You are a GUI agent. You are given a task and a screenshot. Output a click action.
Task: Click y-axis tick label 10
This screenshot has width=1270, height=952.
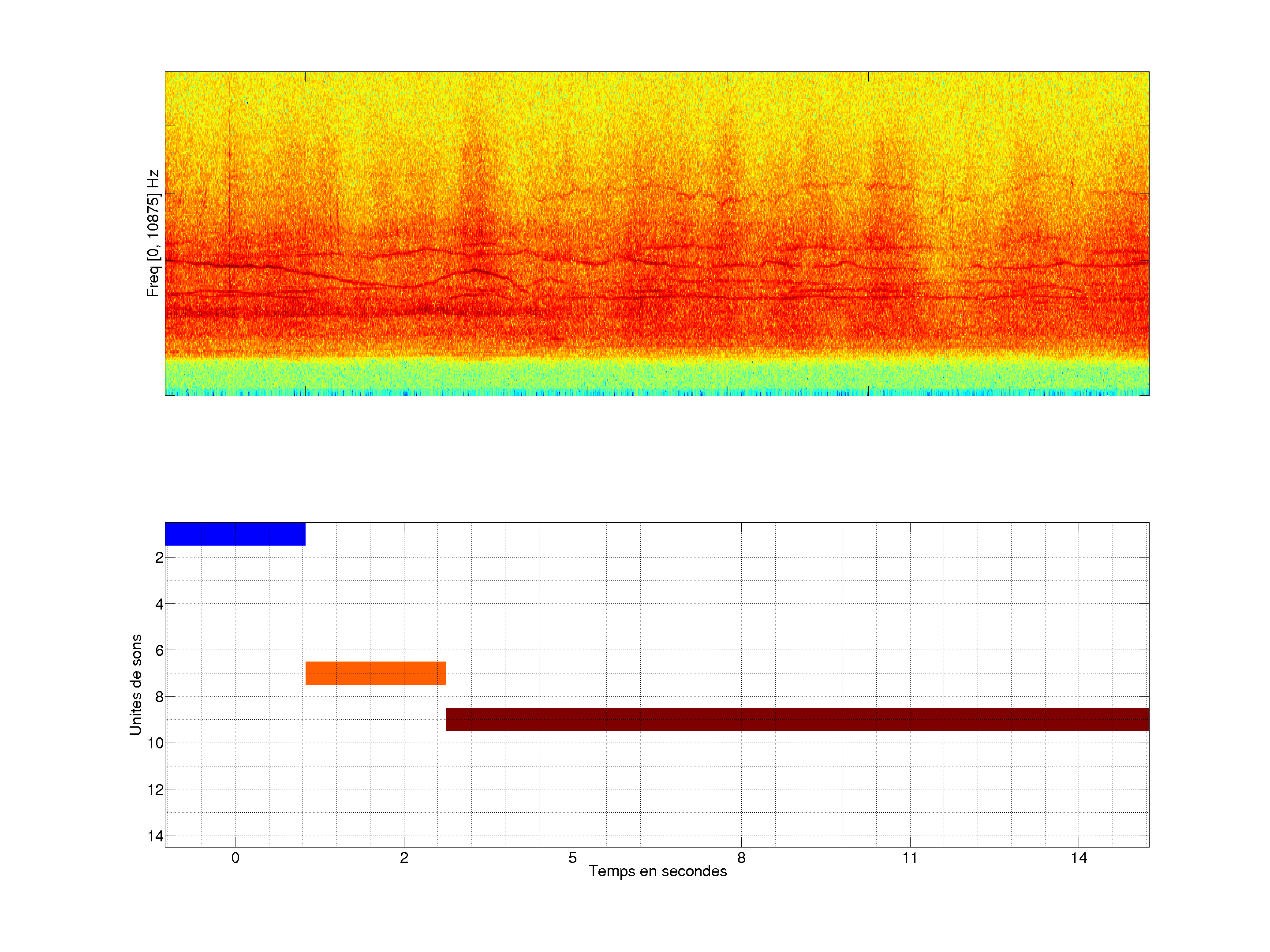pos(156,743)
